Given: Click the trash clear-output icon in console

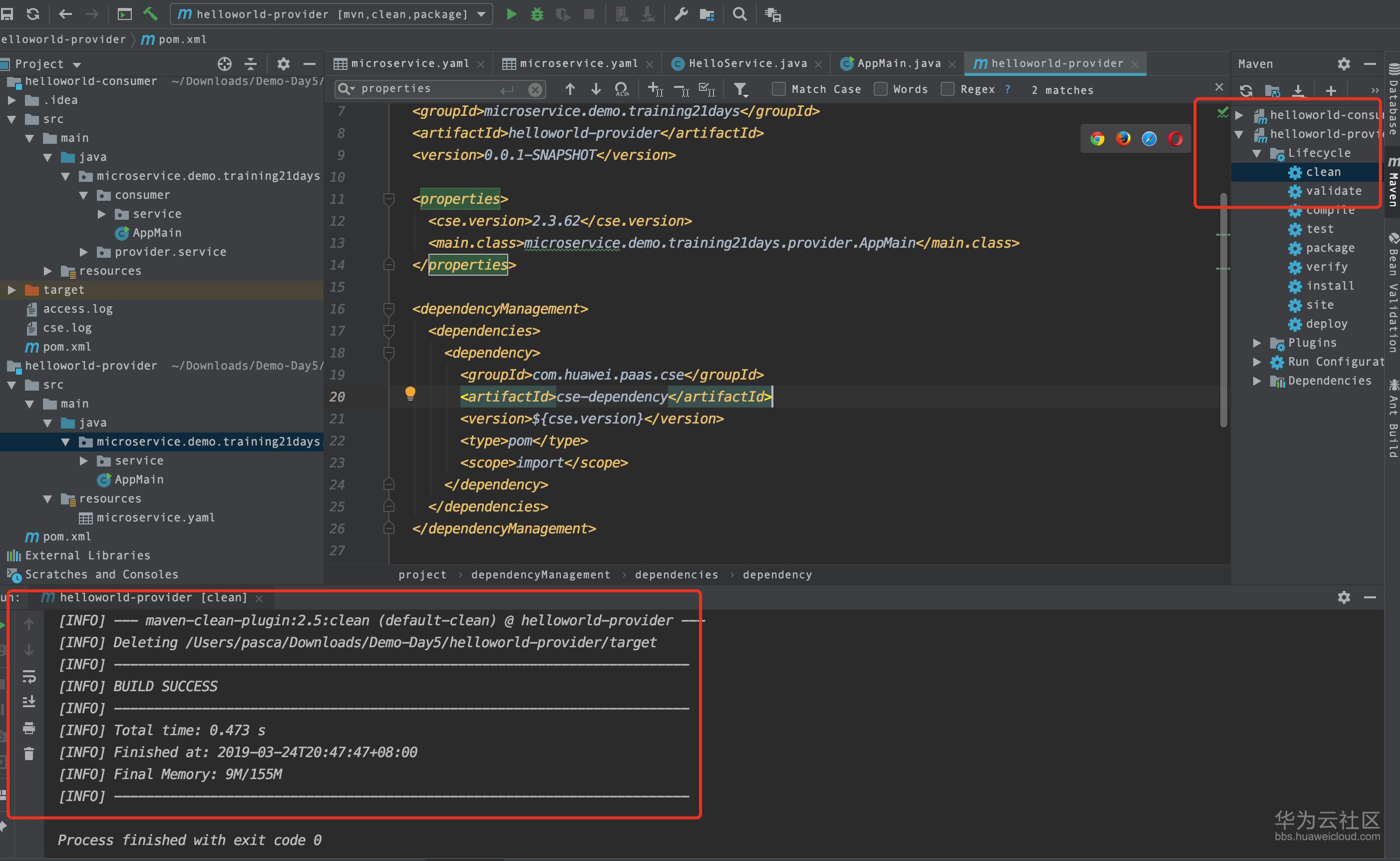Looking at the screenshot, I should coord(29,754).
